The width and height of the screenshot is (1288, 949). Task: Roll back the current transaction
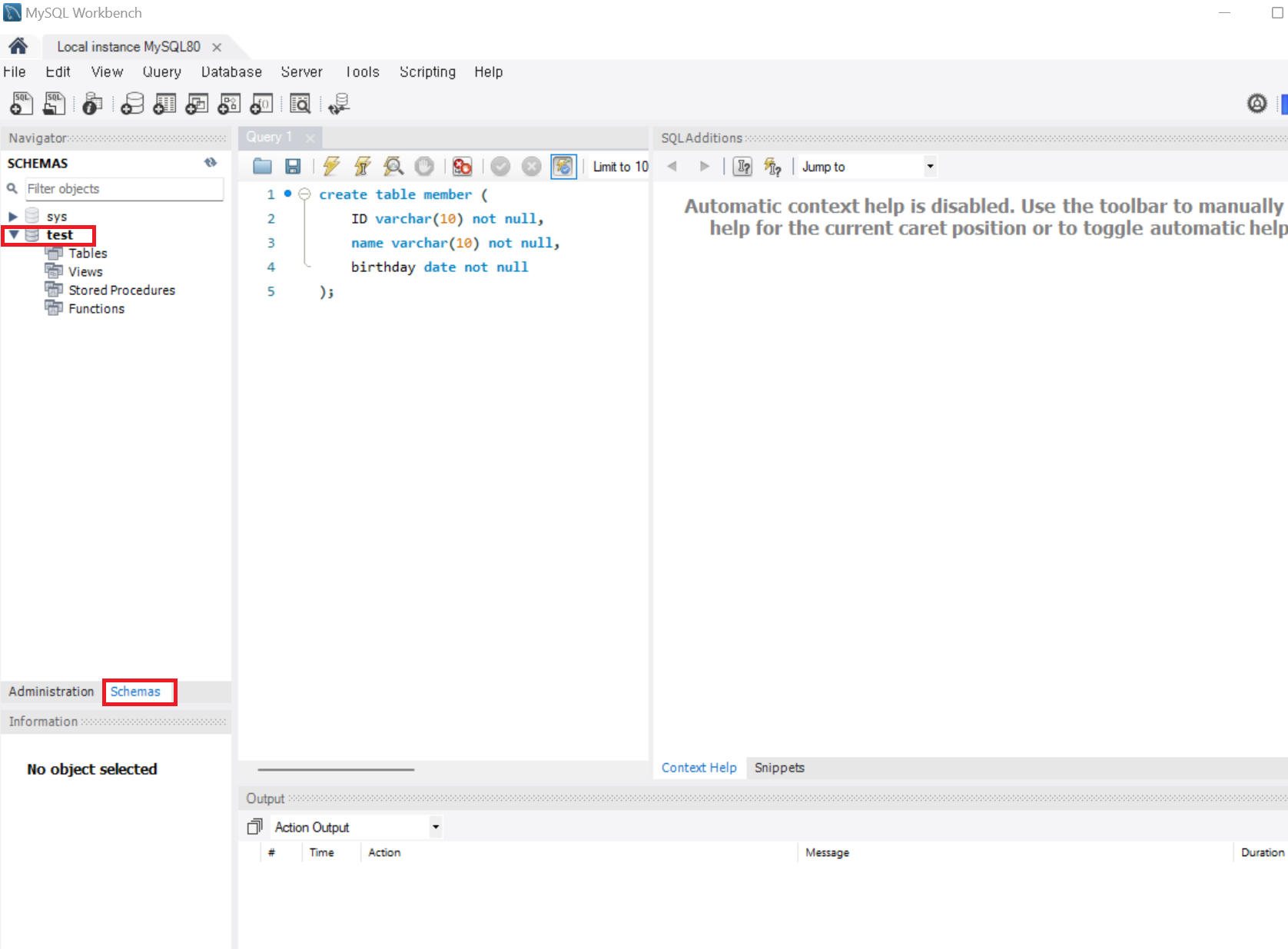click(531, 166)
